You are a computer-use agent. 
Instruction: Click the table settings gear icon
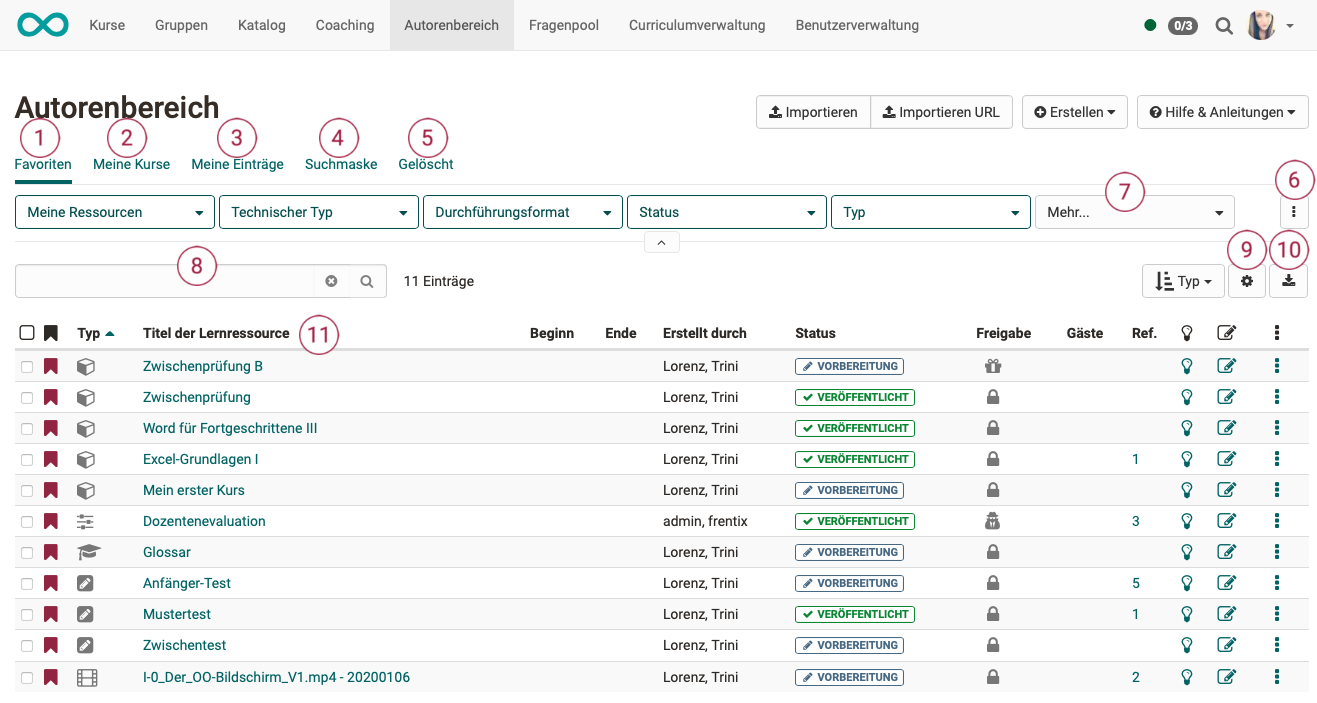point(1247,282)
